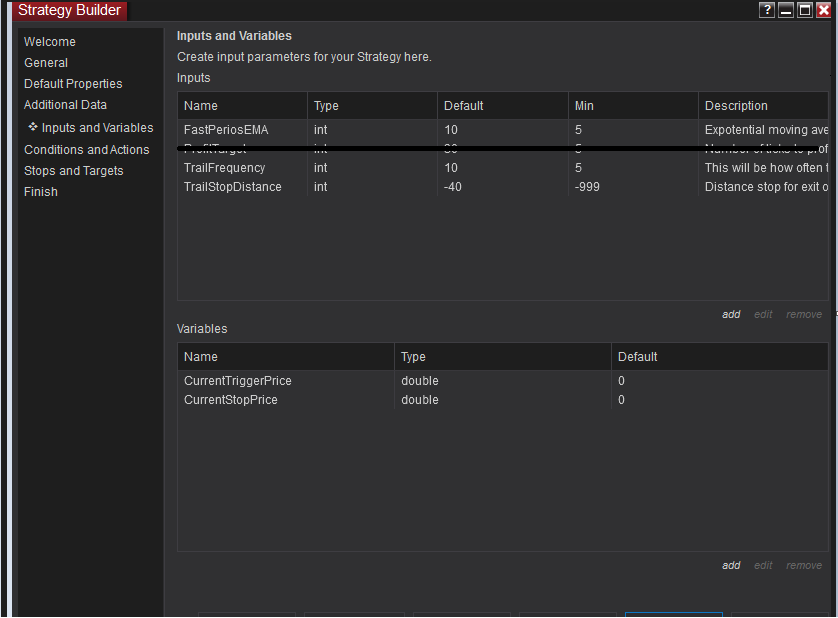The image size is (838, 618).
Task: Click add link under Inputs table
Action: [x=731, y=314]
